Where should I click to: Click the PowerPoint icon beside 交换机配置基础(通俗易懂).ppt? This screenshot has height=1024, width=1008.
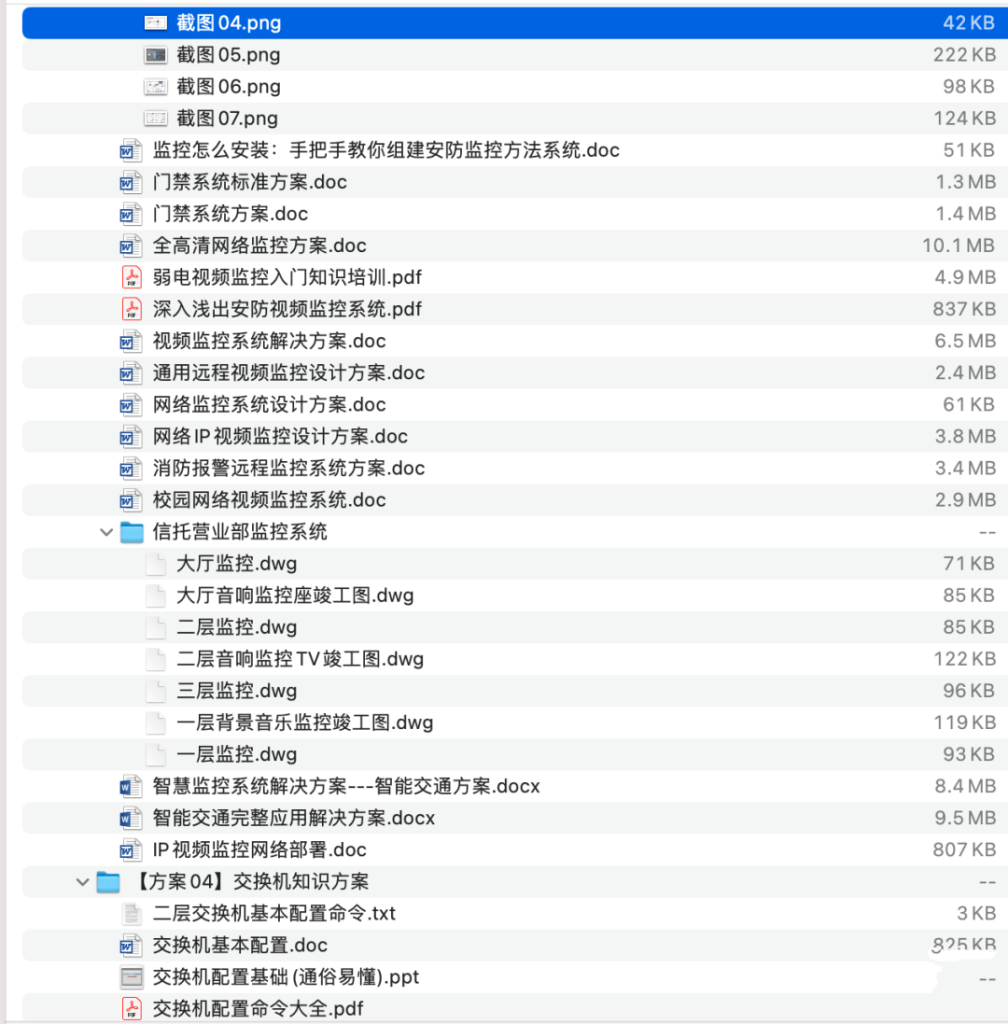tap(129, 977)
